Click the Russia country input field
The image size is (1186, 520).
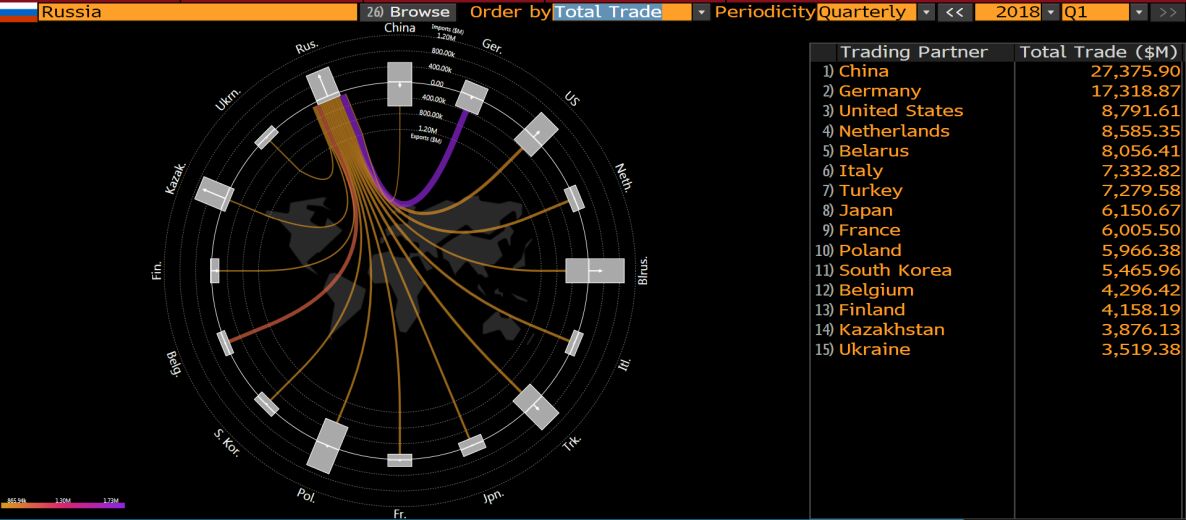click(197, 12)
